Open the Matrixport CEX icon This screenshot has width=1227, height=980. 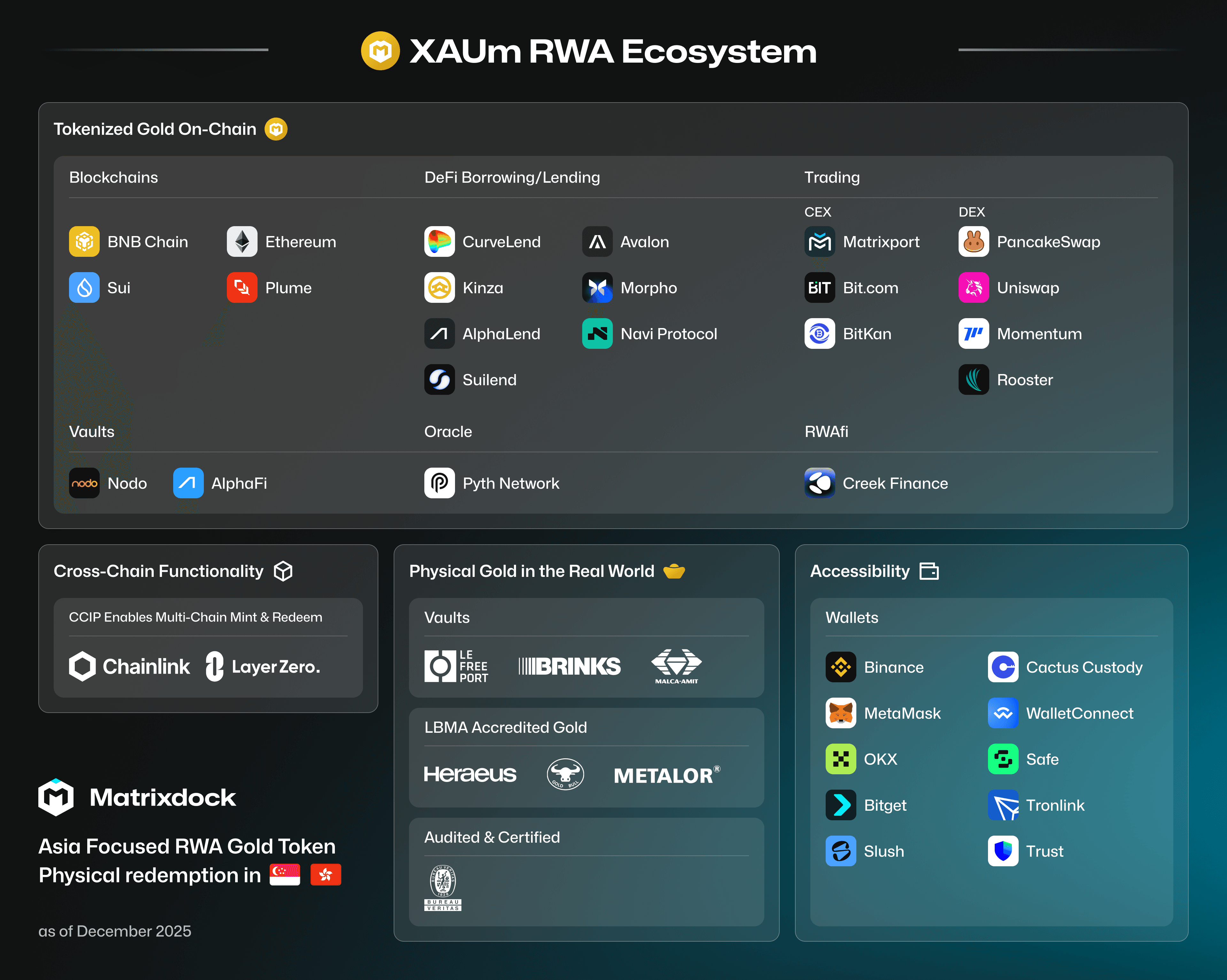[x=820, y=241]
